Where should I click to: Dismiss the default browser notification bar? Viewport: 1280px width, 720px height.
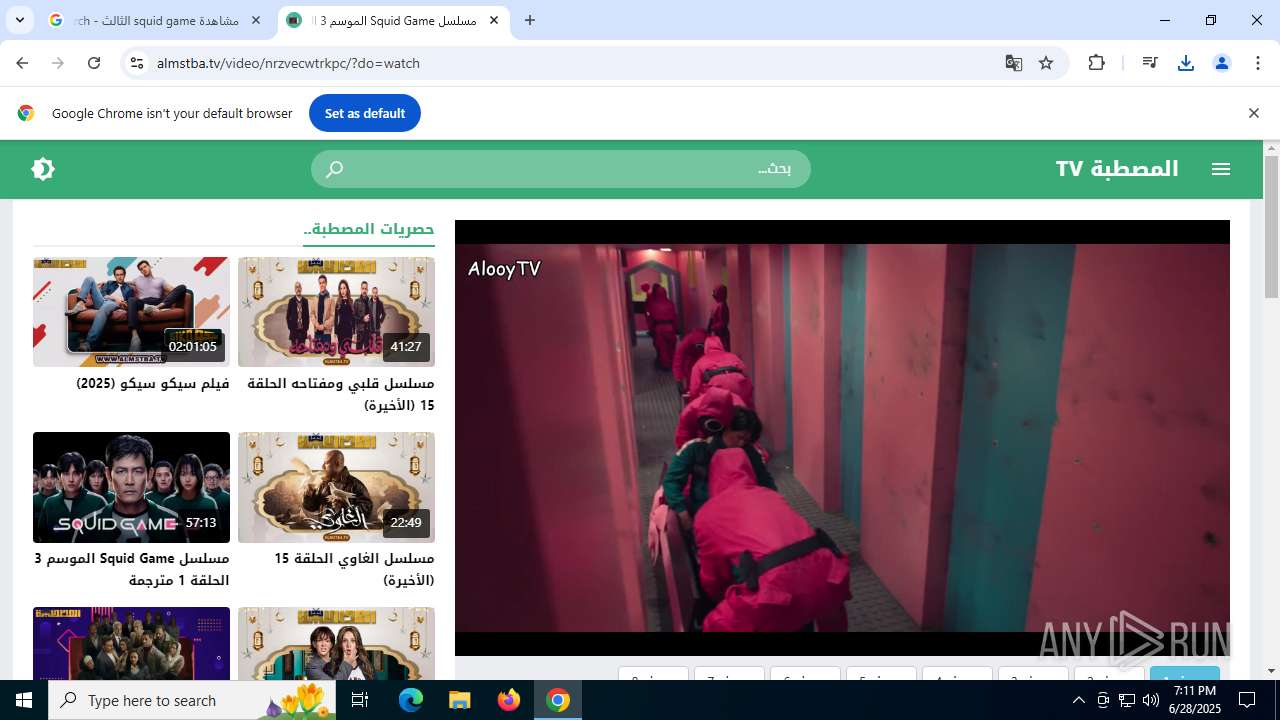[1253, 113]
